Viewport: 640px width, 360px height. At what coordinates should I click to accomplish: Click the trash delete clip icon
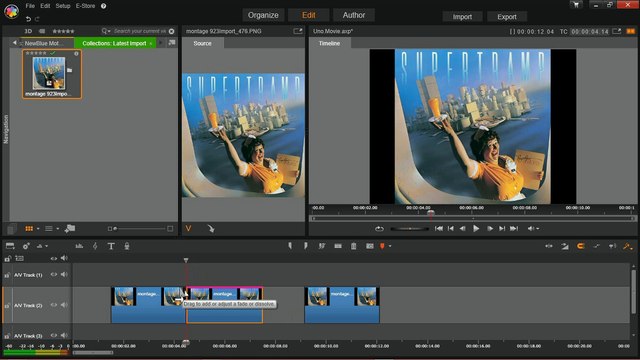(353, 246)
